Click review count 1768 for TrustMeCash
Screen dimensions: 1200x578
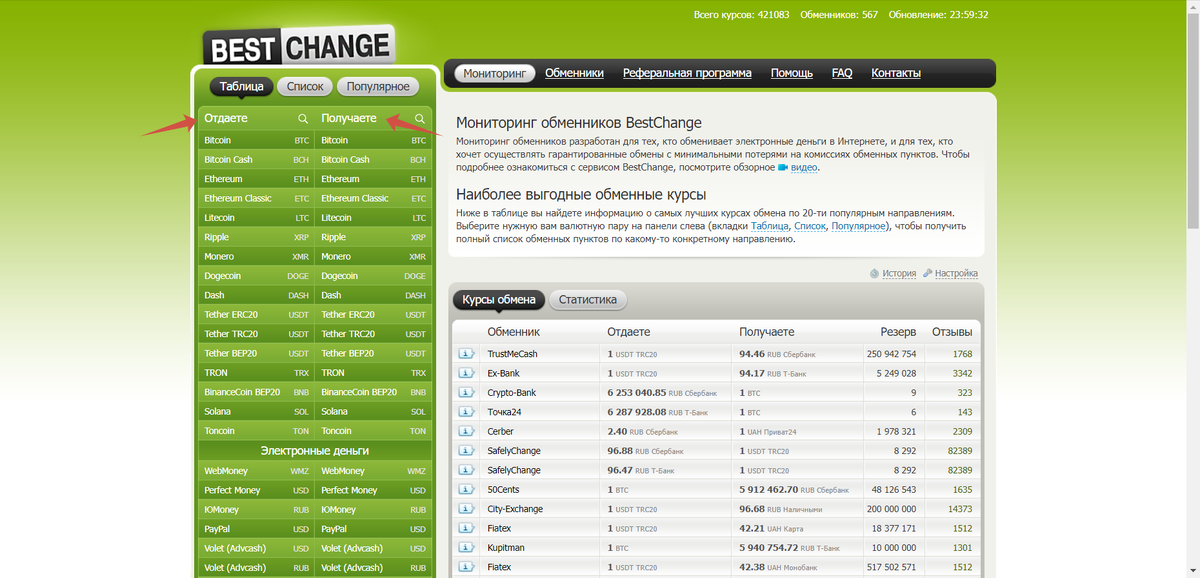(x=962, y=354)
